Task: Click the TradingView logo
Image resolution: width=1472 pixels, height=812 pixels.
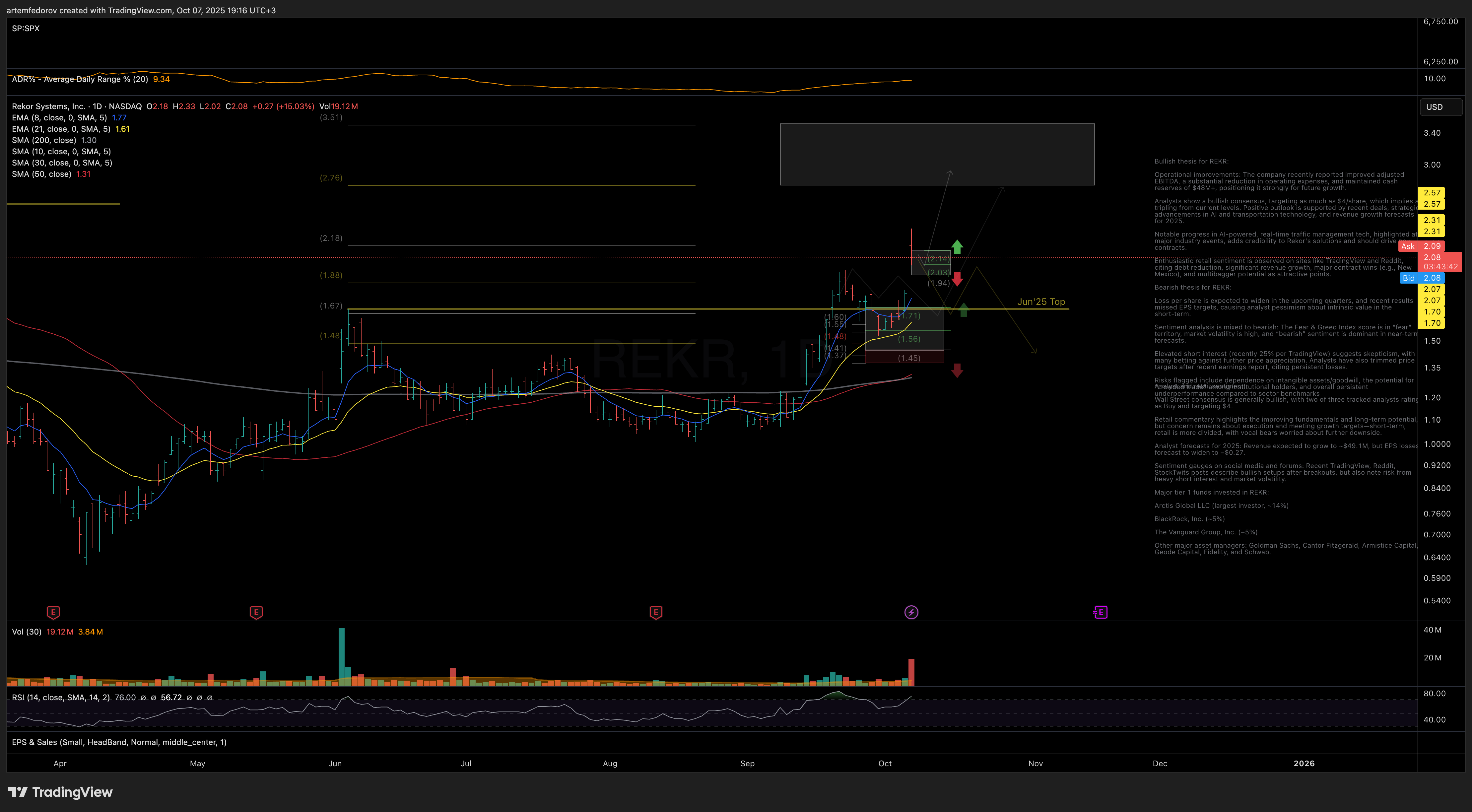Action: tap(60, 792)
